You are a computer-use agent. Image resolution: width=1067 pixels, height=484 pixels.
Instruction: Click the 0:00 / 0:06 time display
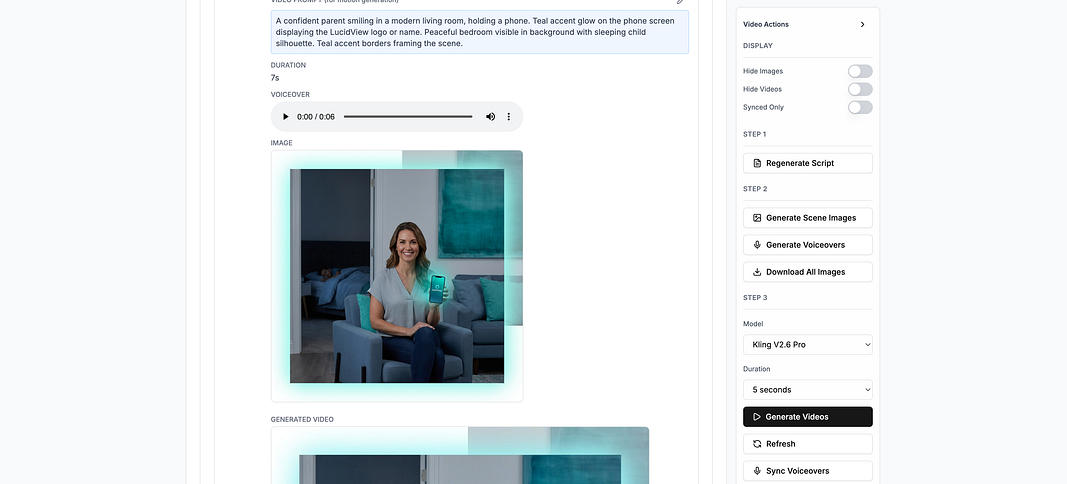316,117
